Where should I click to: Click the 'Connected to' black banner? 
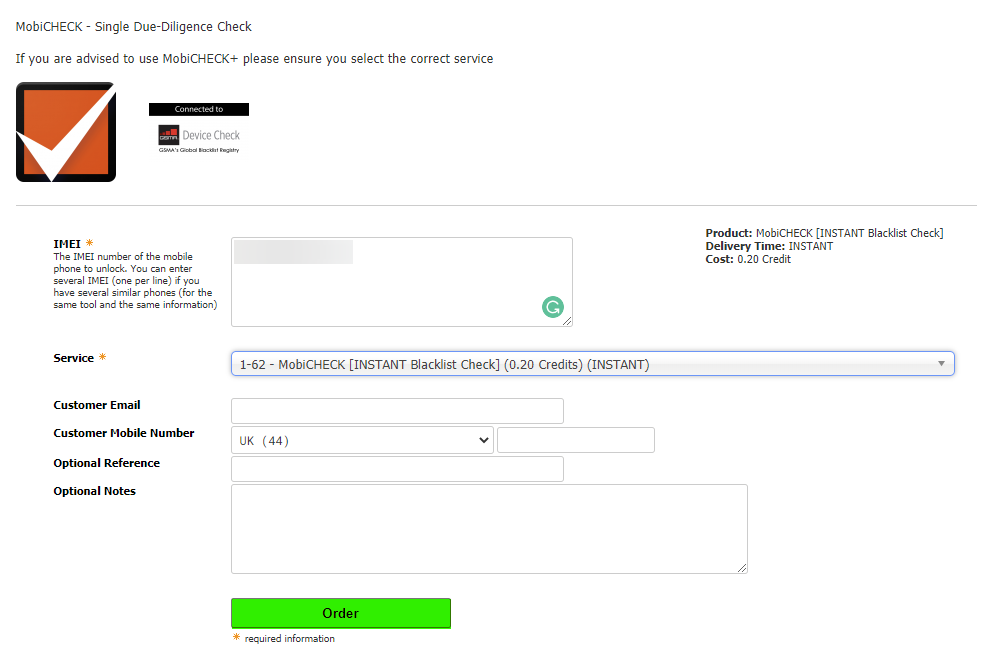coord(199,109)
